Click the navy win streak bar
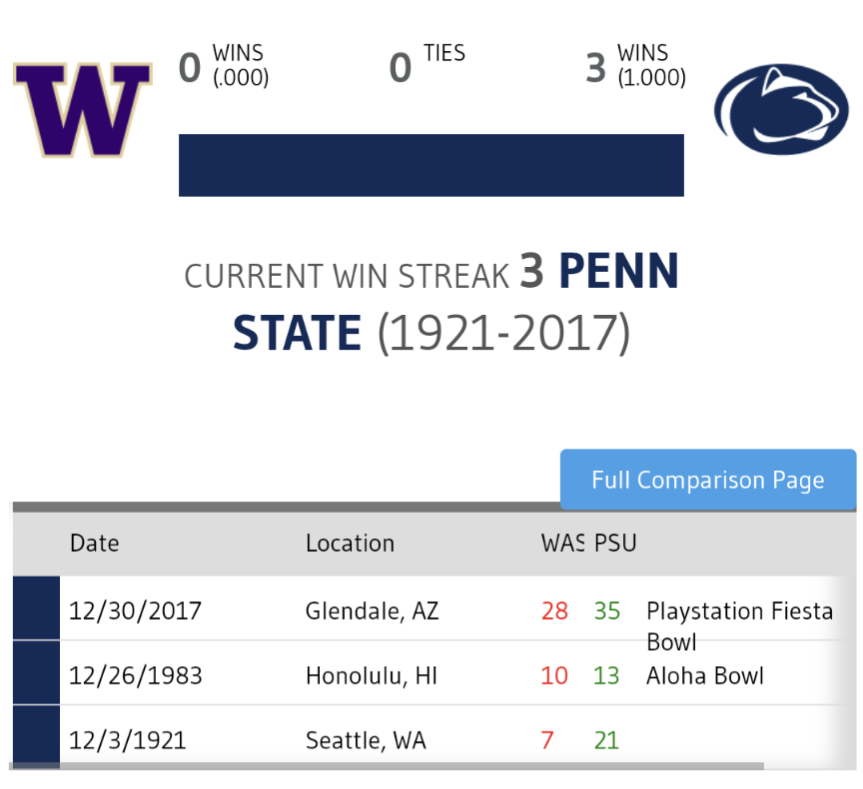The width and height of the screenshot is (863, 789). [430, 164]
